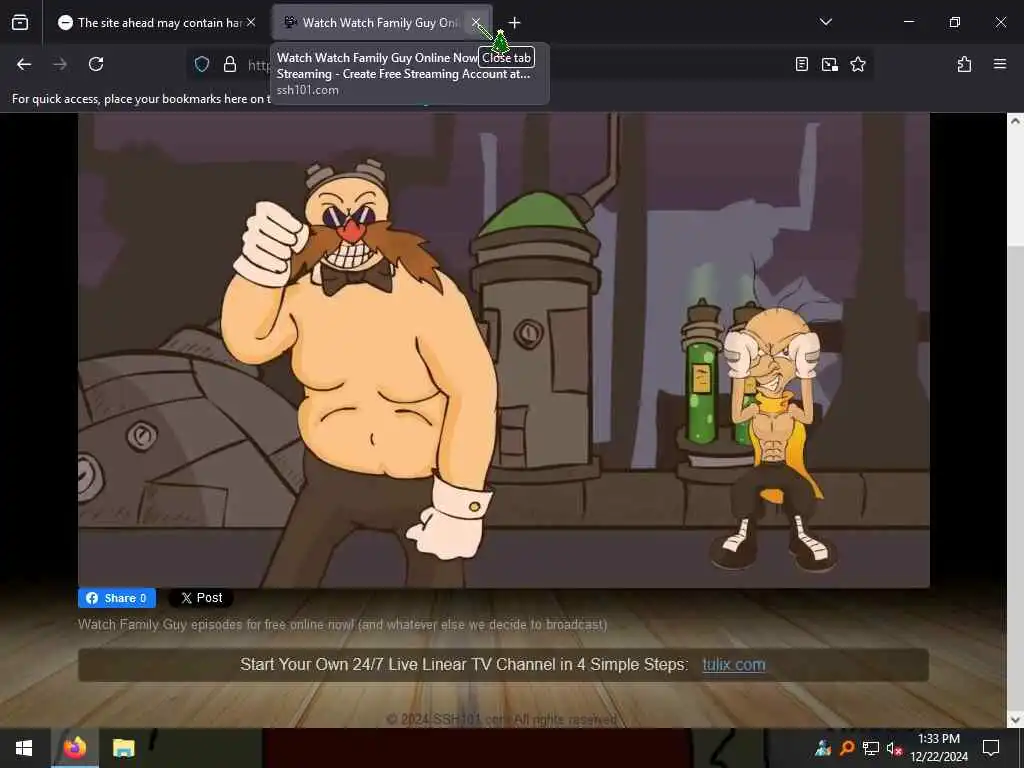Open File Explorer from taskbar

pos(123,748)
